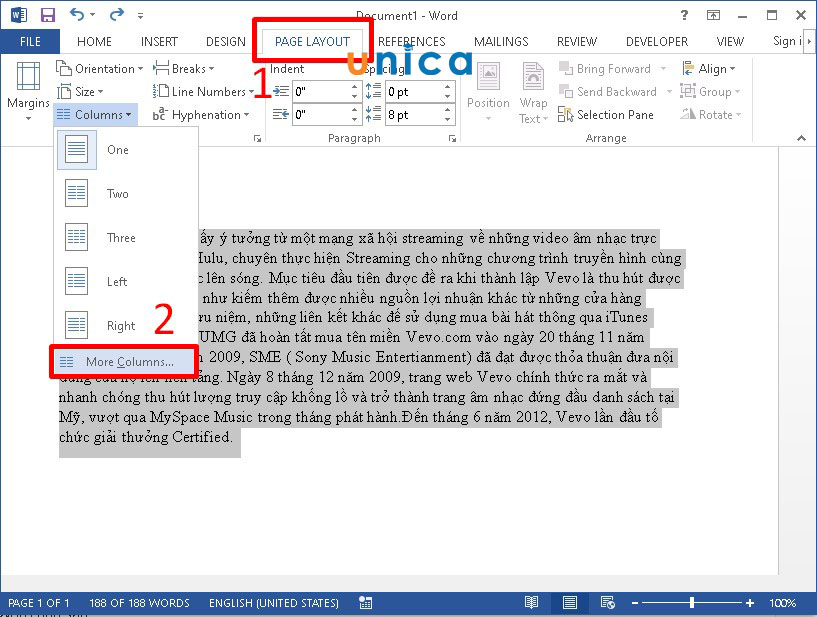Click the 100% zoom level button
817x617 pixels.
(783, 603)
